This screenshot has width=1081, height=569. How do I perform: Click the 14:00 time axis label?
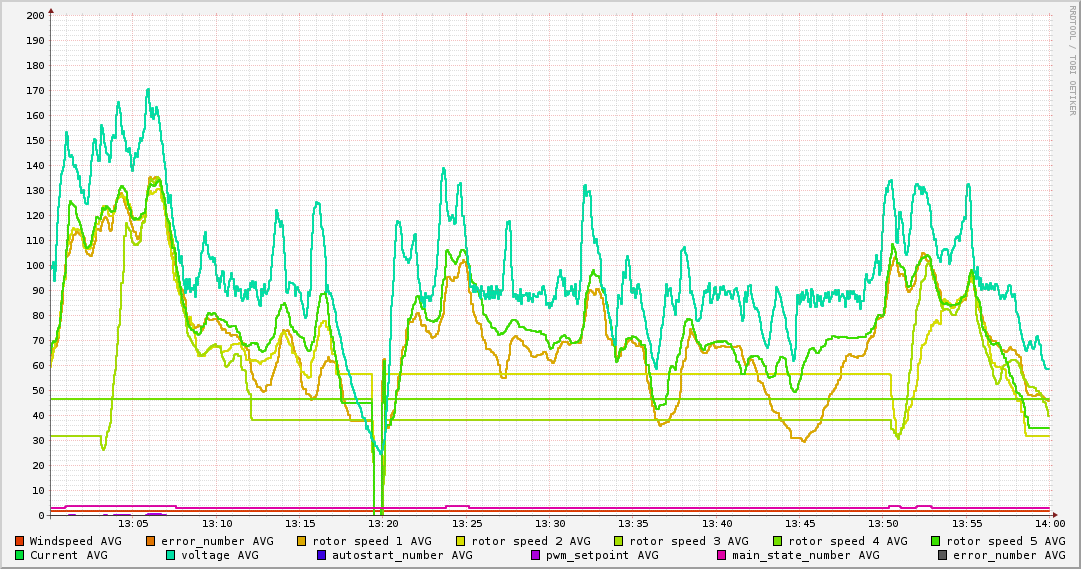1050,524
